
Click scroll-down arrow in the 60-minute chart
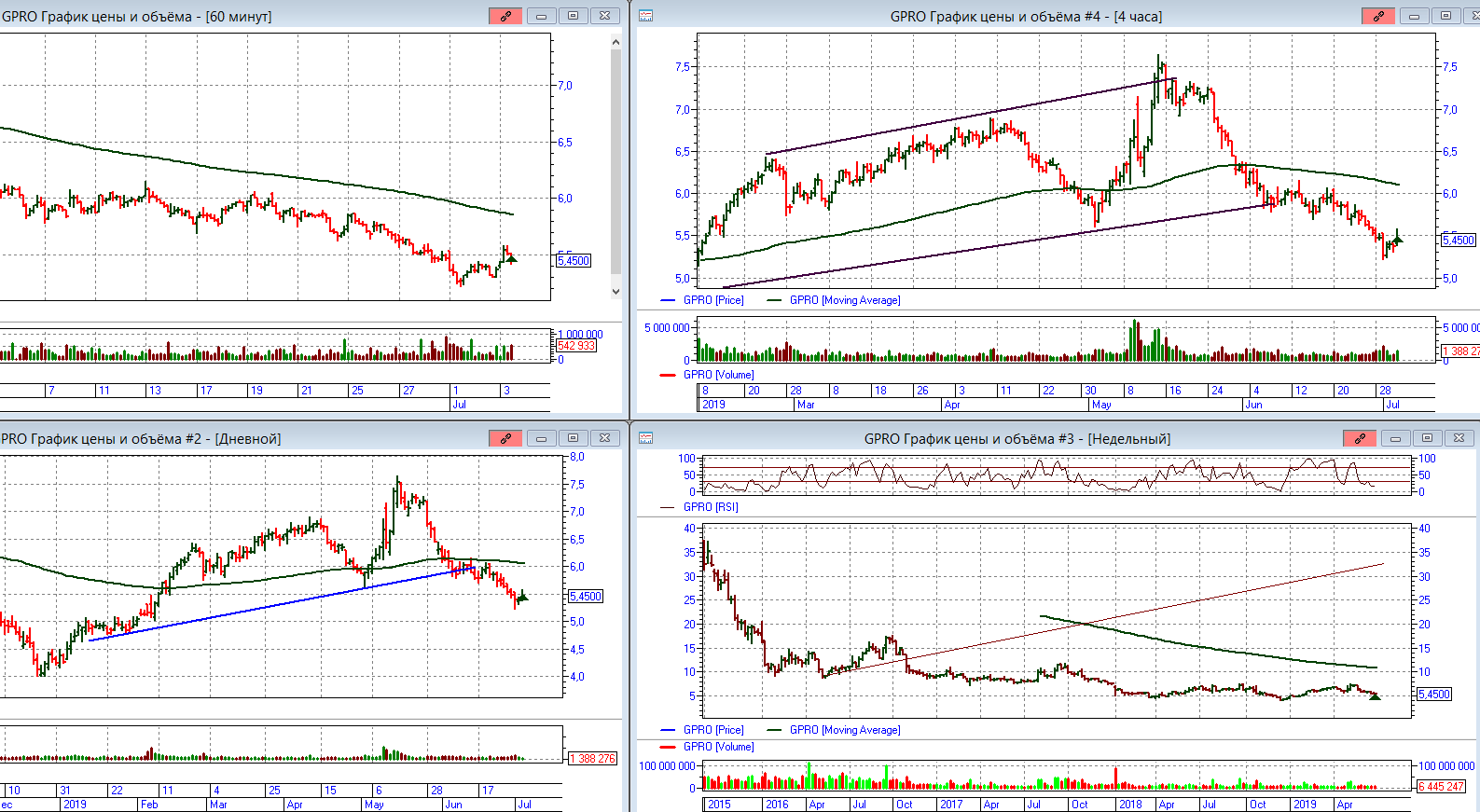(616, 292)
